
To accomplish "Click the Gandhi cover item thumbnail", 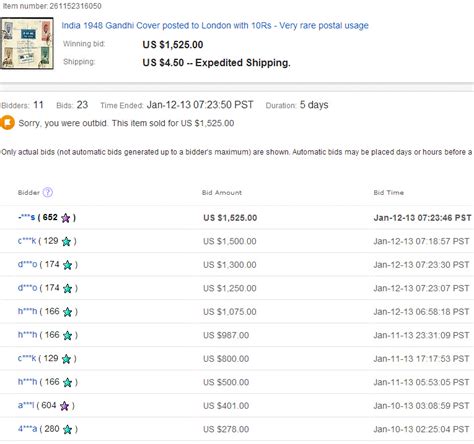I will point(27,44).
